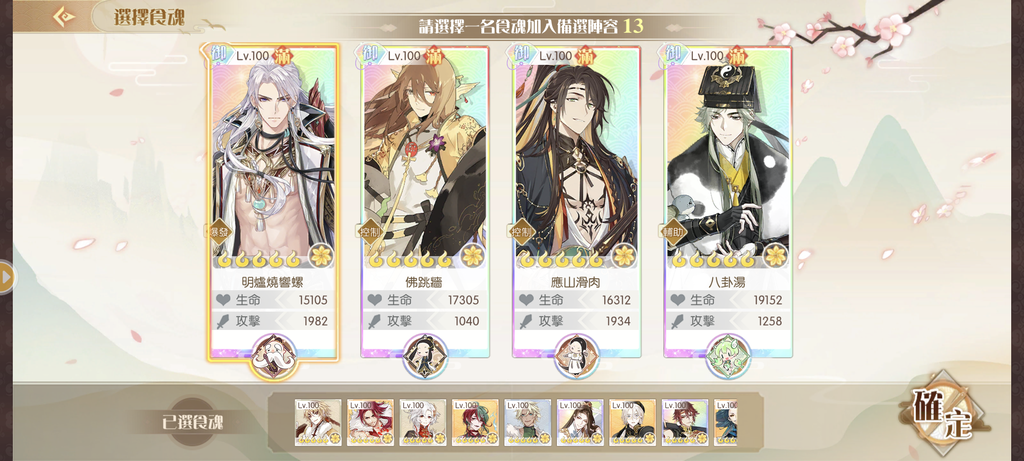Remove the first selected soul thumbnail
The width and height of the screenshot is (1024, 461).
click(318, 422)
